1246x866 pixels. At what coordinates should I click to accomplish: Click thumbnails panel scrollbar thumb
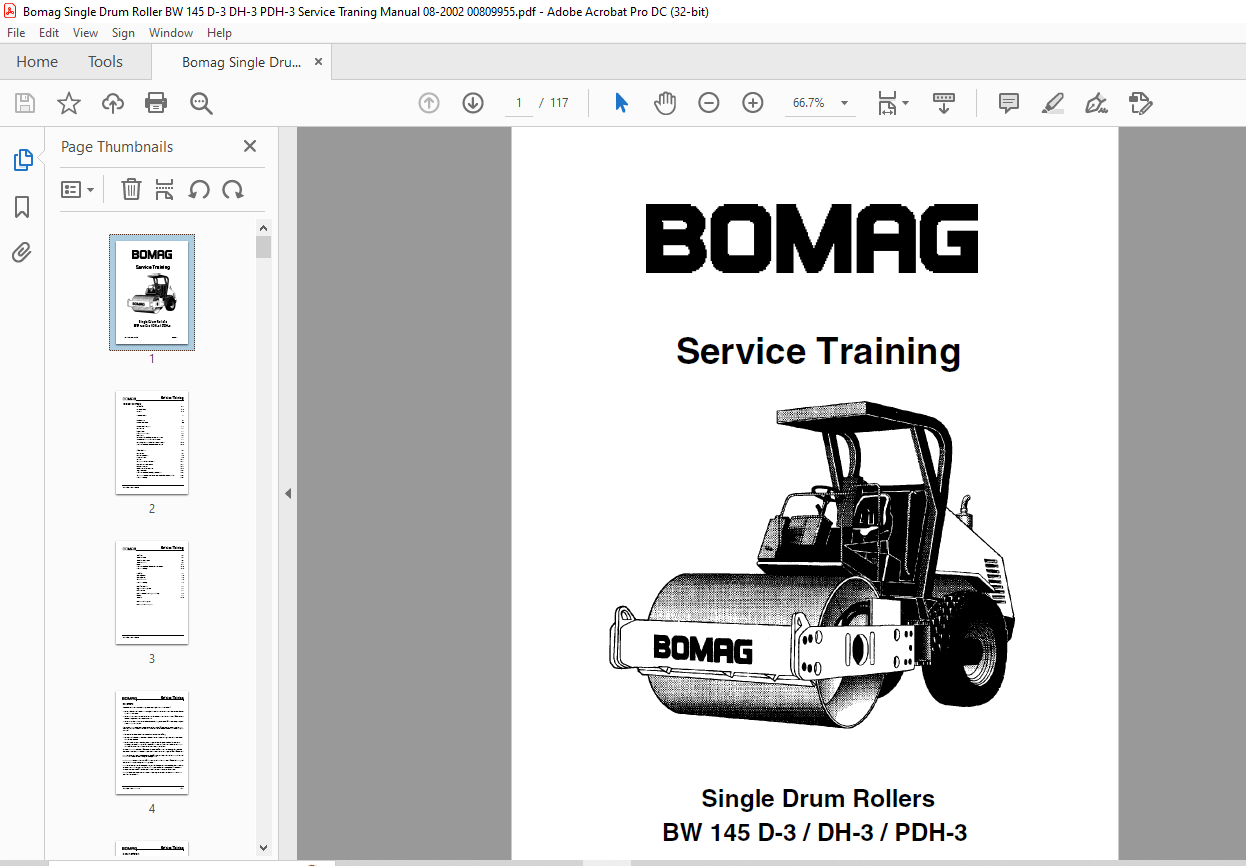pyautogui.click(x=263, y=247)
